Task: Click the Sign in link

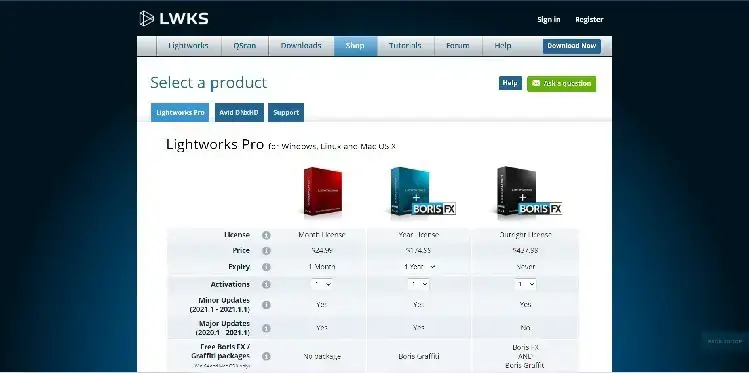Action: pos(549,20)
